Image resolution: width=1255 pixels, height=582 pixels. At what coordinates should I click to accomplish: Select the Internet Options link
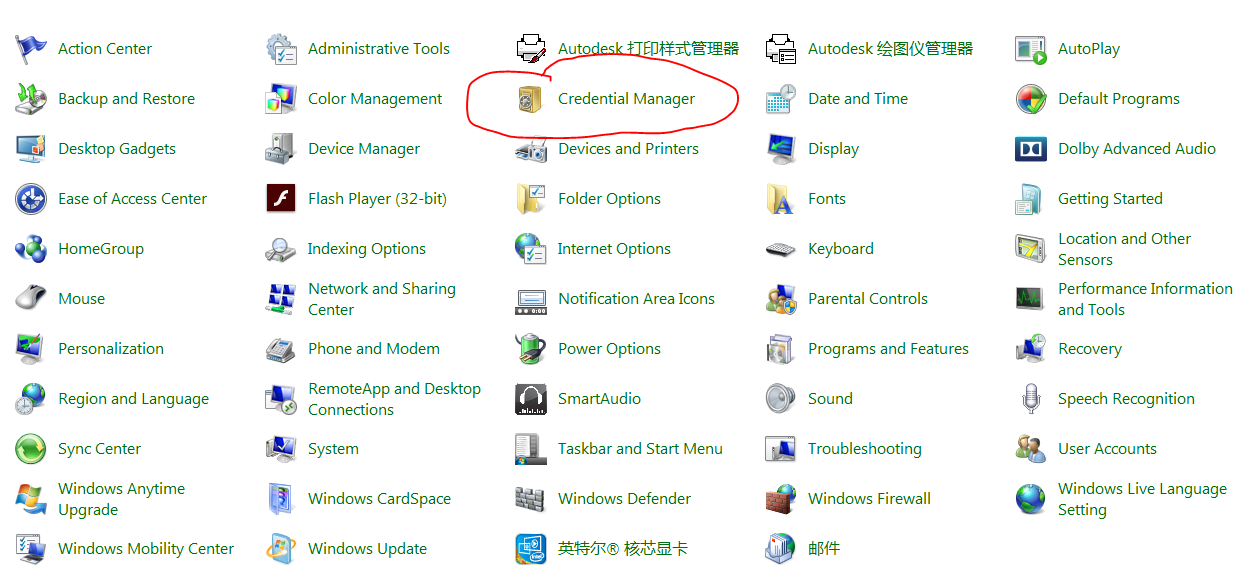pos(614,249)
